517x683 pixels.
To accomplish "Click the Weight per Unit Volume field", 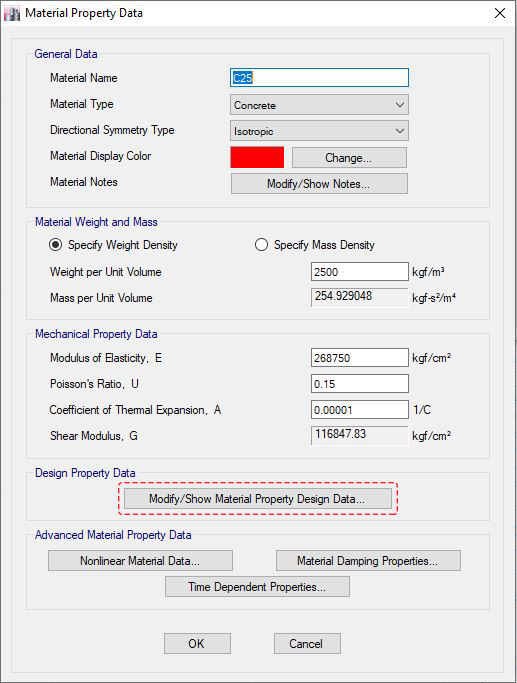I will [x=360, y=272].
